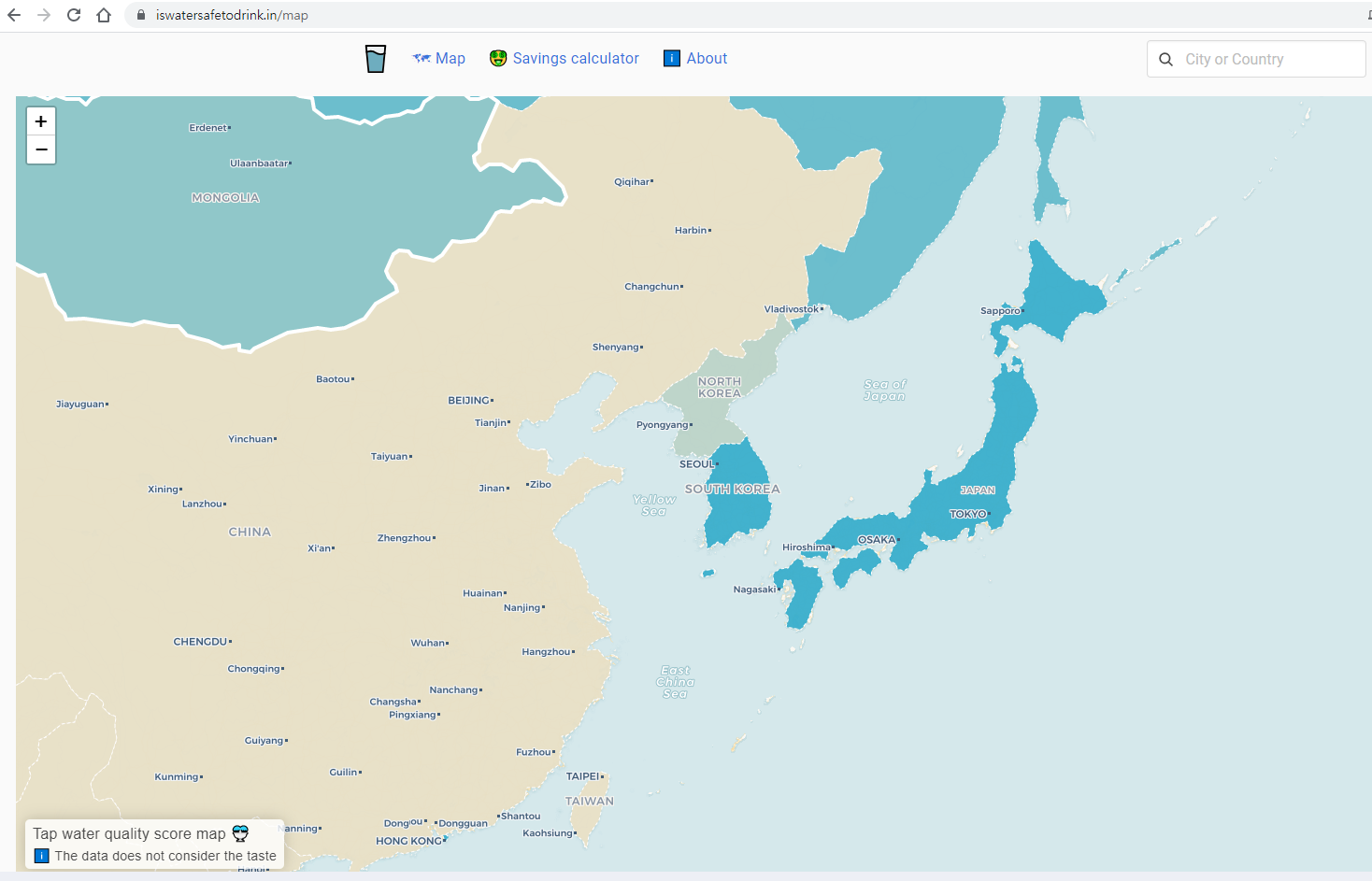Click the Ulaanbaatar city label
This screenshot has height=881, width=1372.
point(259,163)
